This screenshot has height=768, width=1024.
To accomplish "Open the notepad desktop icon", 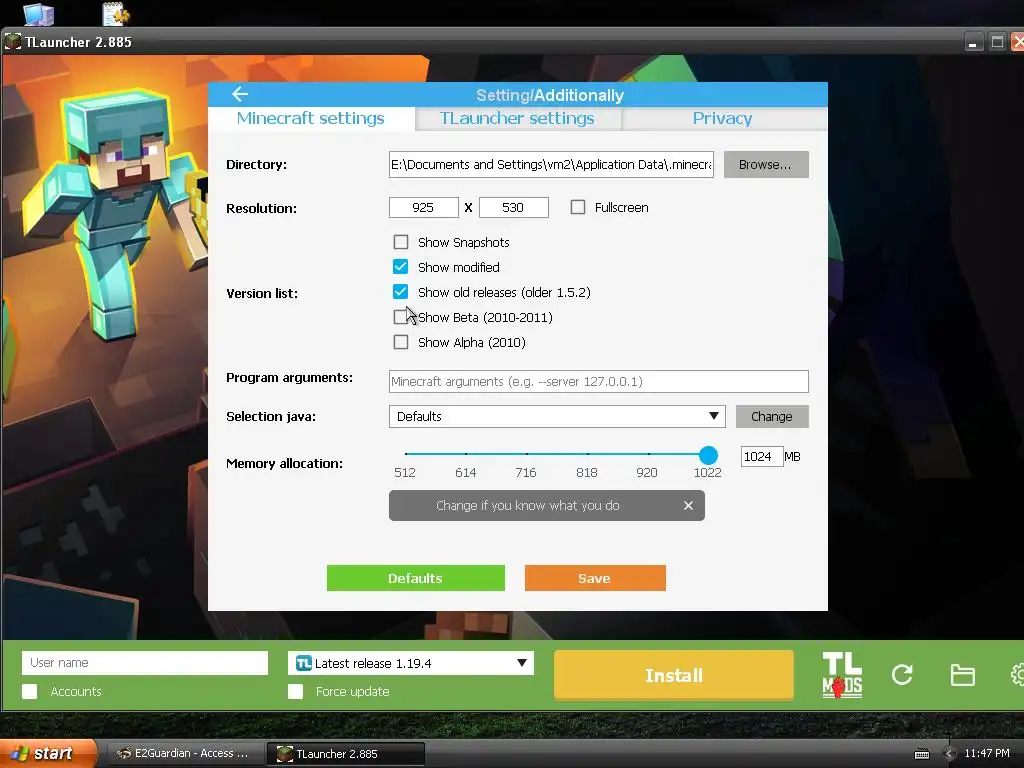I will pyautogui.click(x=116, y=14).
